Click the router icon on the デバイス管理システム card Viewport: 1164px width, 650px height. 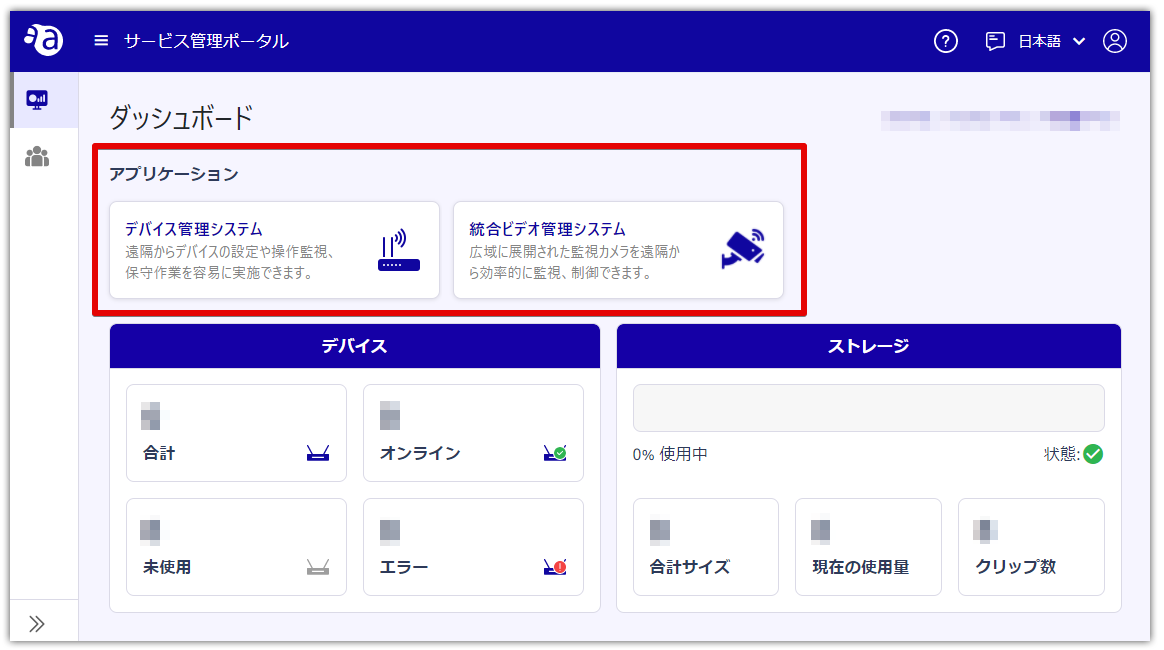(x=399, y=250)
